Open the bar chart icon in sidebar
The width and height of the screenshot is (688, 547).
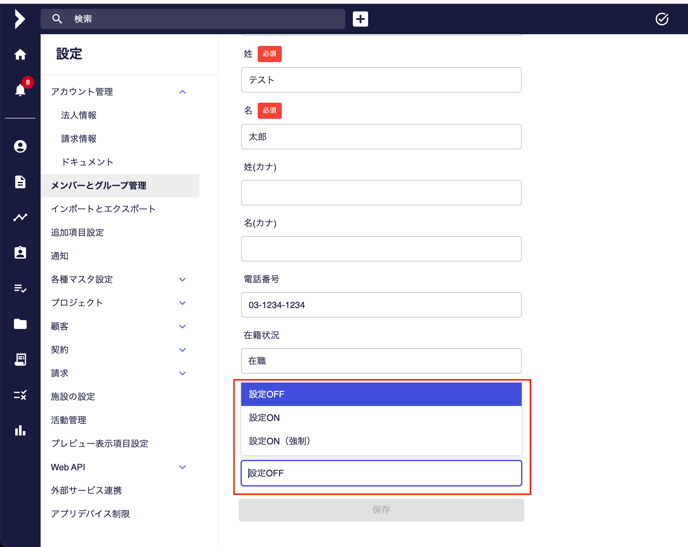[20, 430]
